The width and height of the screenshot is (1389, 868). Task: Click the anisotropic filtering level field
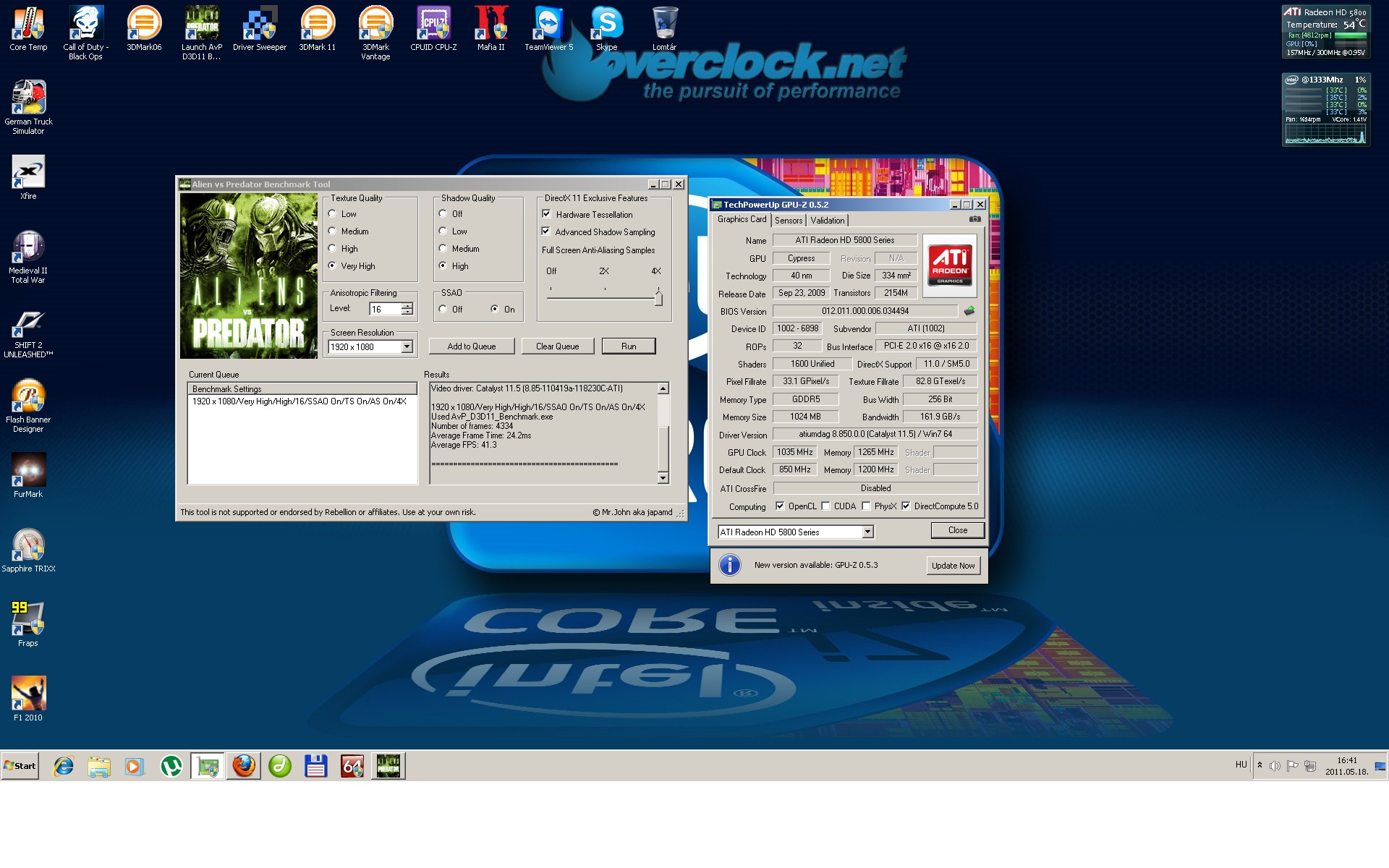(386, 309)
